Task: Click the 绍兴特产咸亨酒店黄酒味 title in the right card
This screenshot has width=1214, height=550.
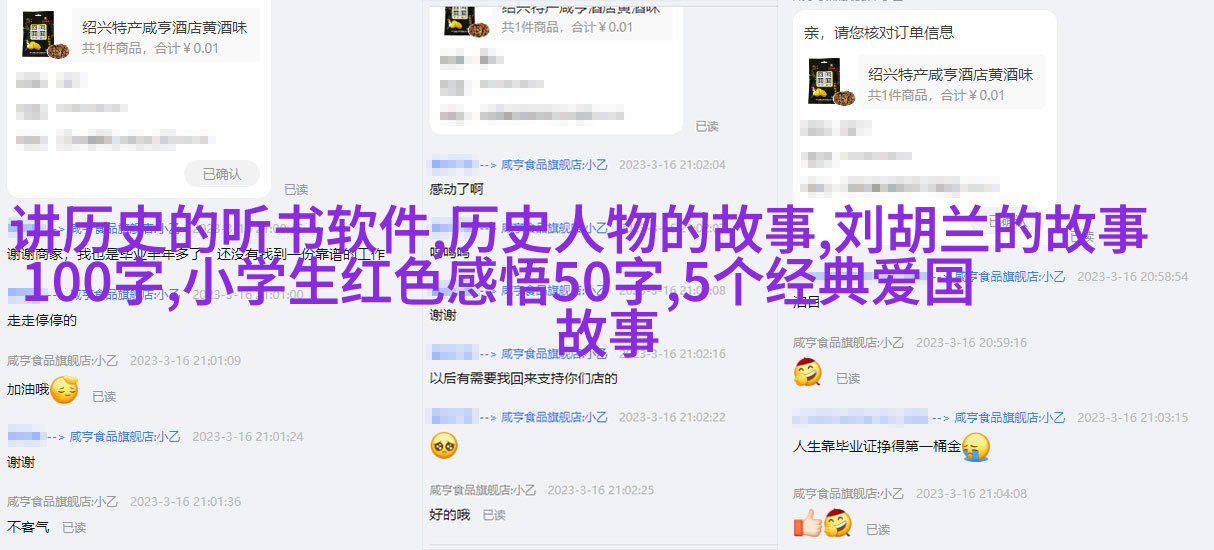Action: point(951,74)
